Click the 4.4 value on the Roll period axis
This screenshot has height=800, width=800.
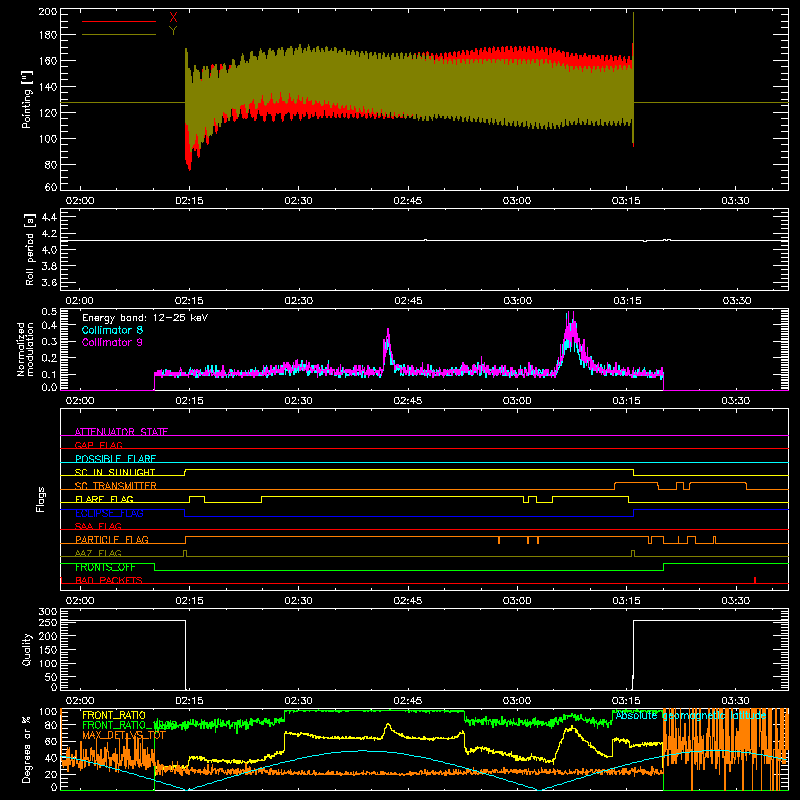(49, 217)
